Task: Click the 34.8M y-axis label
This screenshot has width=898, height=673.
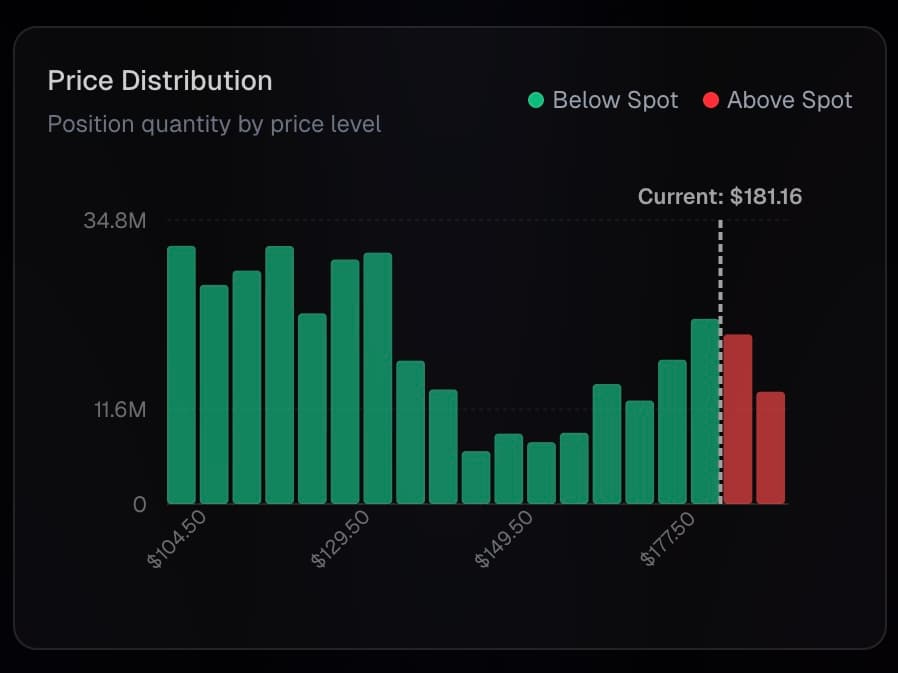Action: [115, 221]
